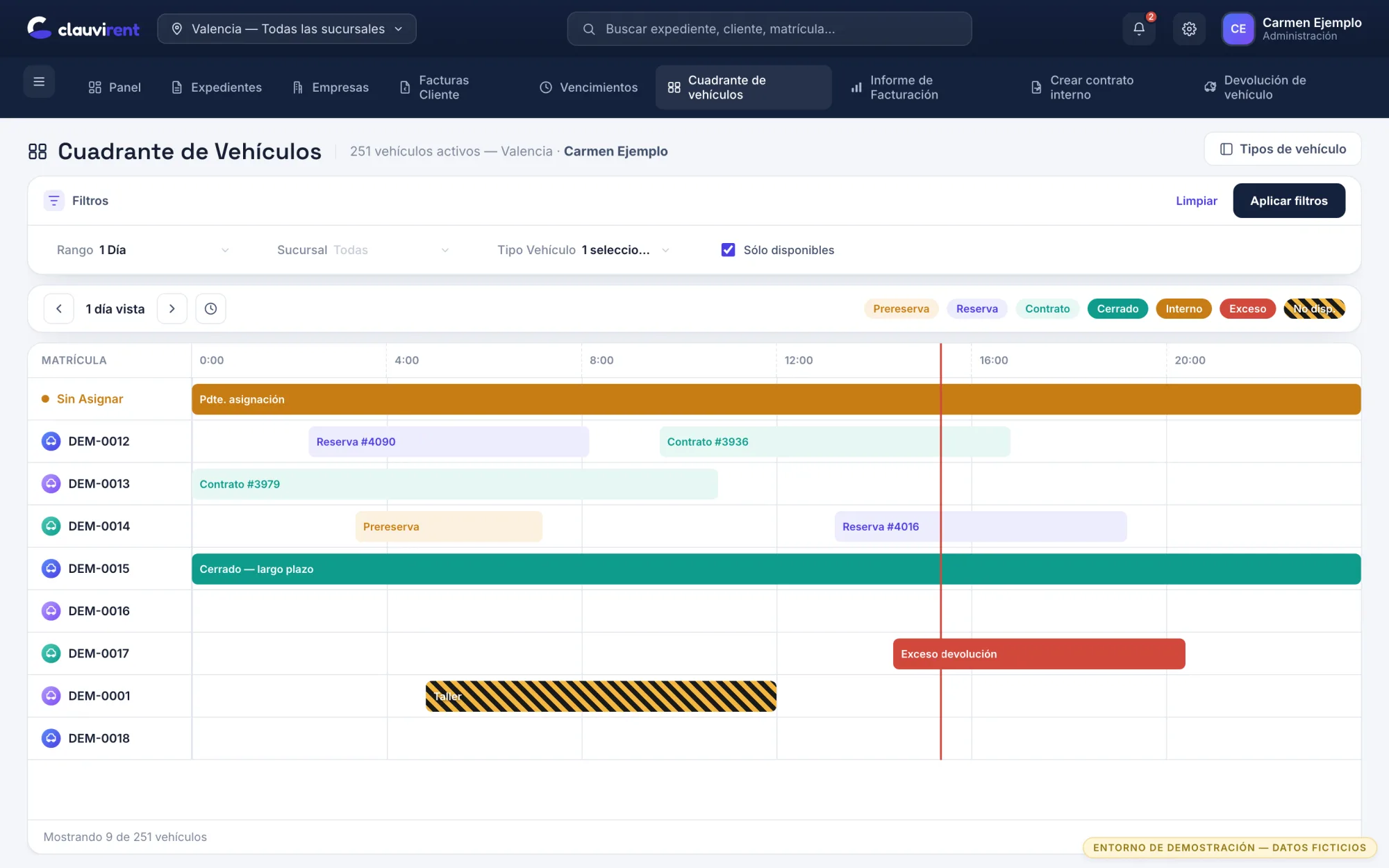Click Aplicar filtros button
This screenshot has width=1389, height=868.
[x=1289, y=201]
